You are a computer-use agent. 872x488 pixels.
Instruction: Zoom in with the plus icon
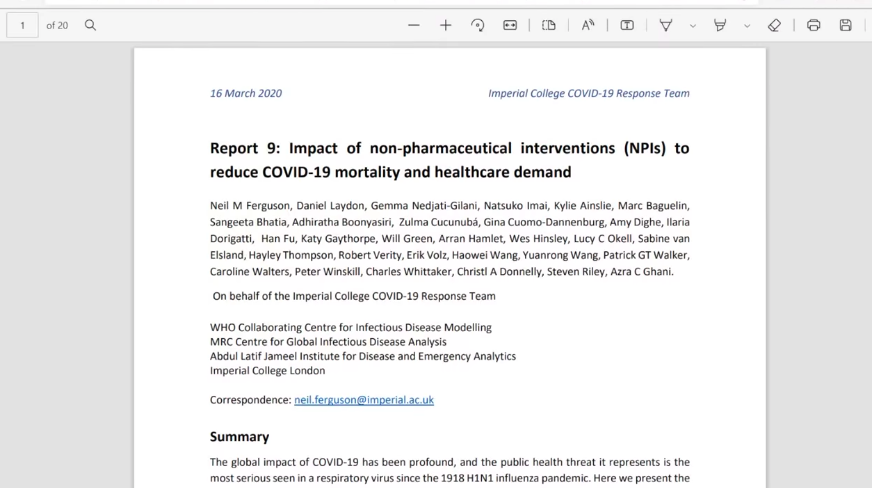[445, 25]
